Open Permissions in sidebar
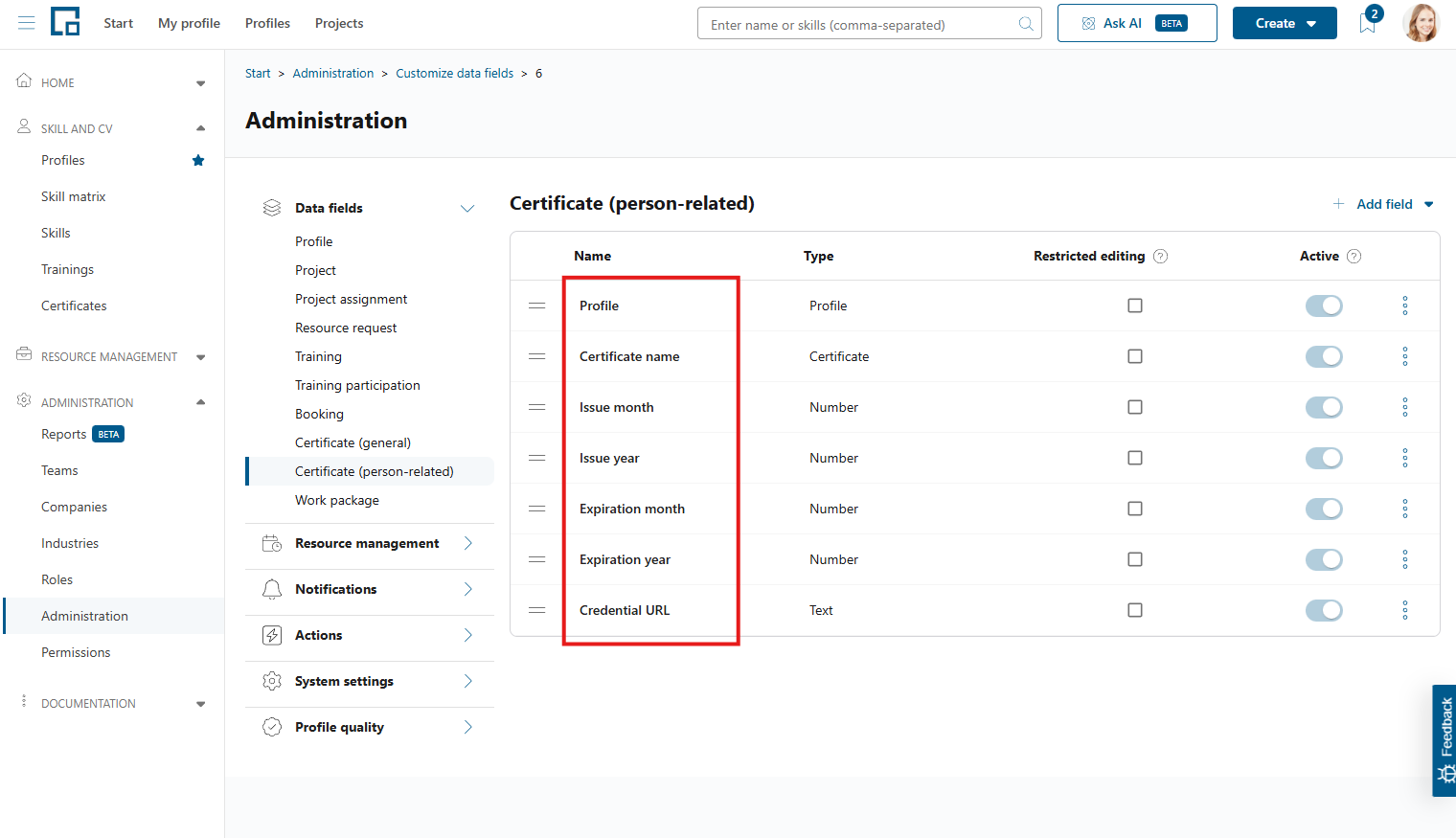This screenshot has width=1456, height=838. (x=76, y=652)
